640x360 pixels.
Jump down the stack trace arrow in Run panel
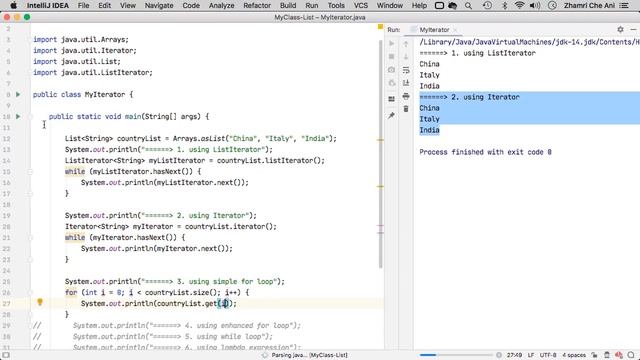pyautogui.click(x=406, y=56)
